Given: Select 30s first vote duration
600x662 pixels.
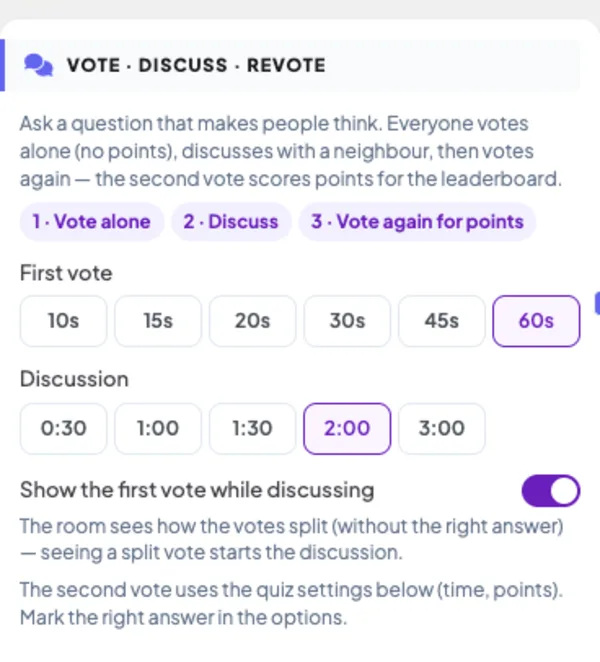Looking at the screenshot, I should 347,321.
